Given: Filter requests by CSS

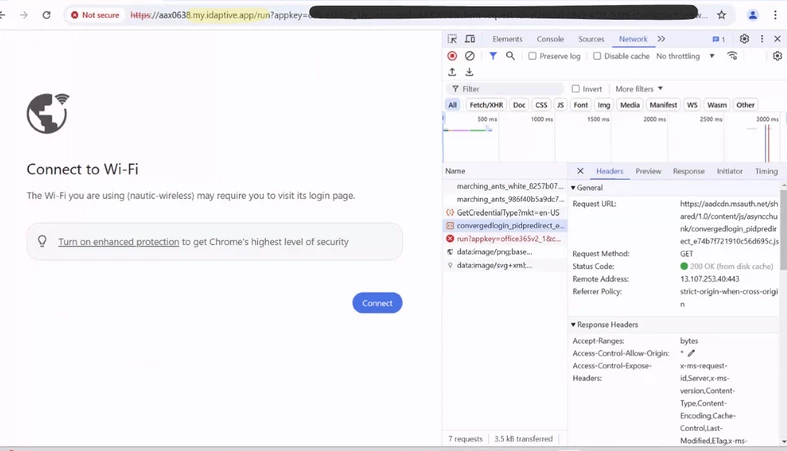Looking at the screenshot, I should (541, 105).
